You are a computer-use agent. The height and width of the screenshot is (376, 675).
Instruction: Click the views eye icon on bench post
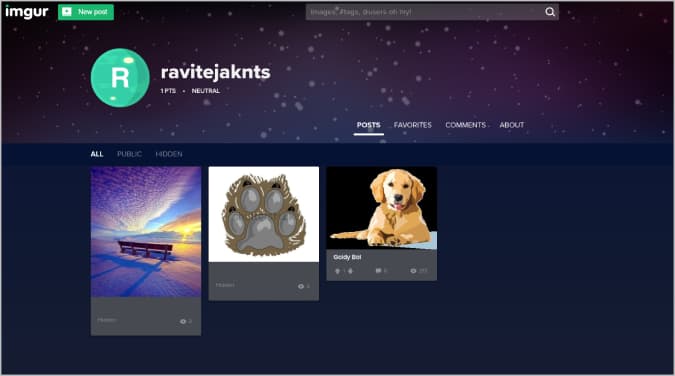(x=183, y=321)
